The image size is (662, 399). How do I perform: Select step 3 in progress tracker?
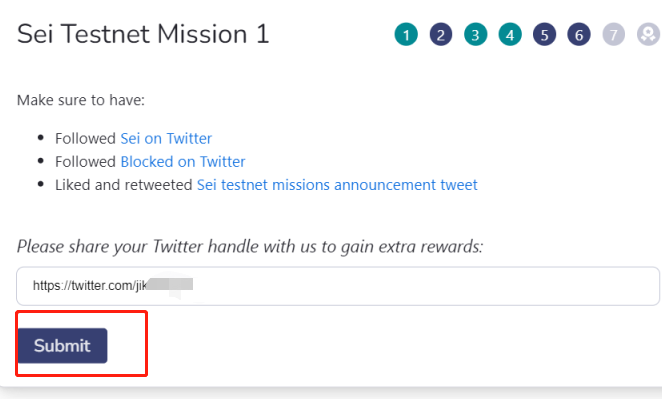475,34
